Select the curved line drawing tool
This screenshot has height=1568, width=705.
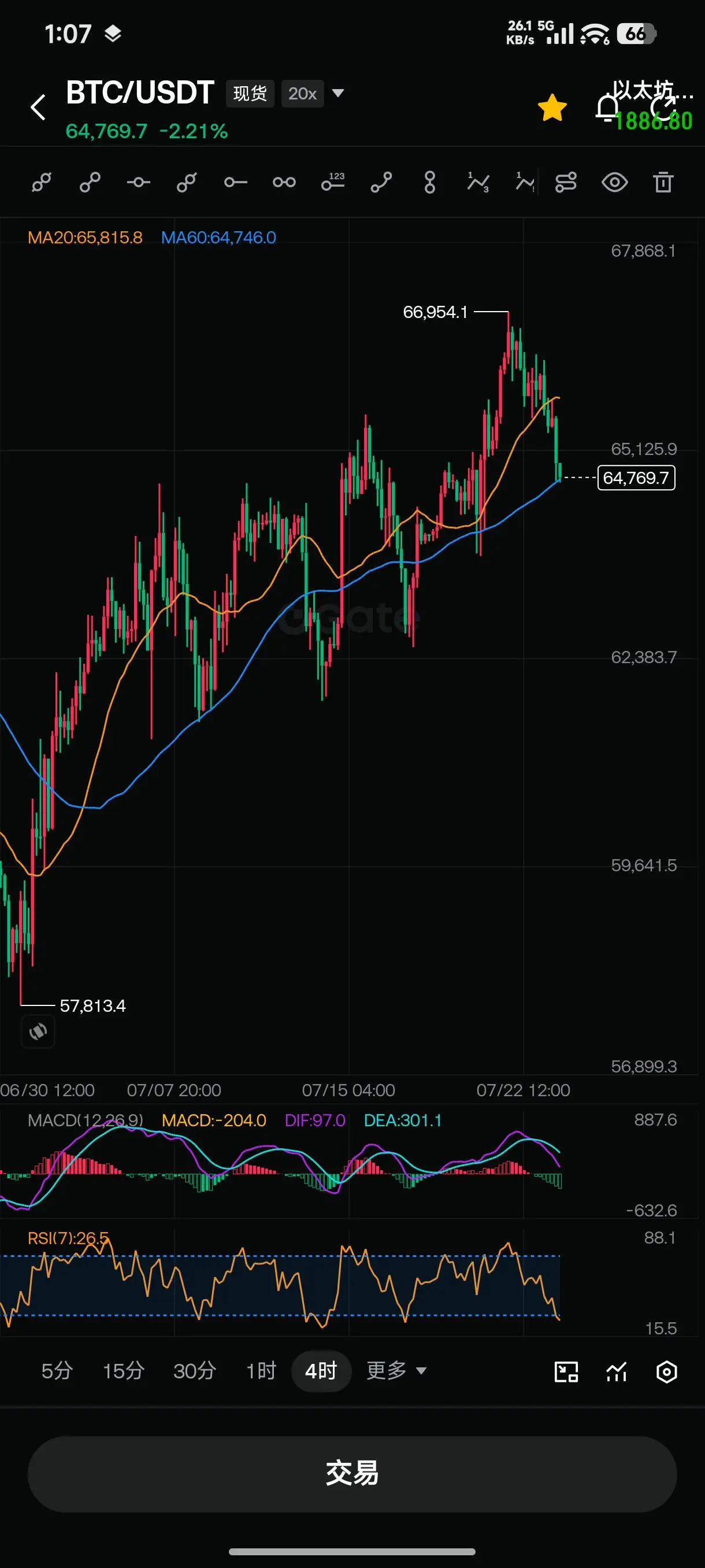pos(381,182)
